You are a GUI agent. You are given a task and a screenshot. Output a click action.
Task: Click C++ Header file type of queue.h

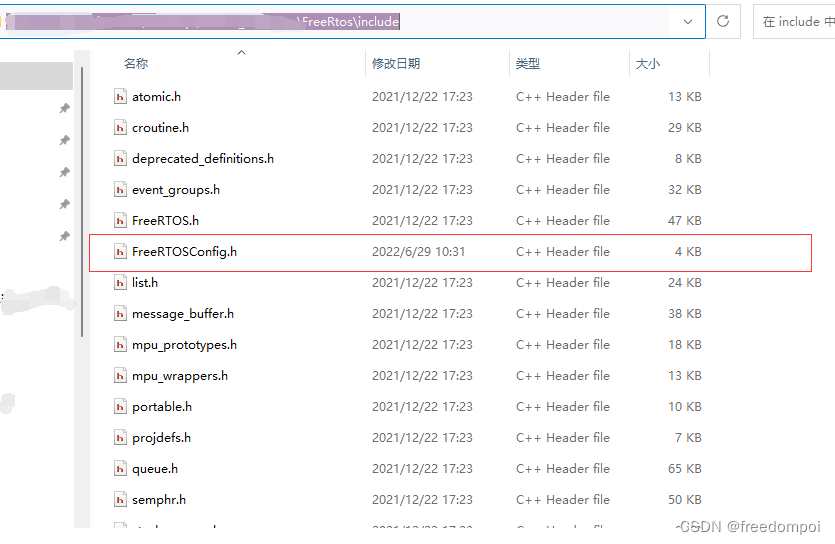(x=563, y=469)
